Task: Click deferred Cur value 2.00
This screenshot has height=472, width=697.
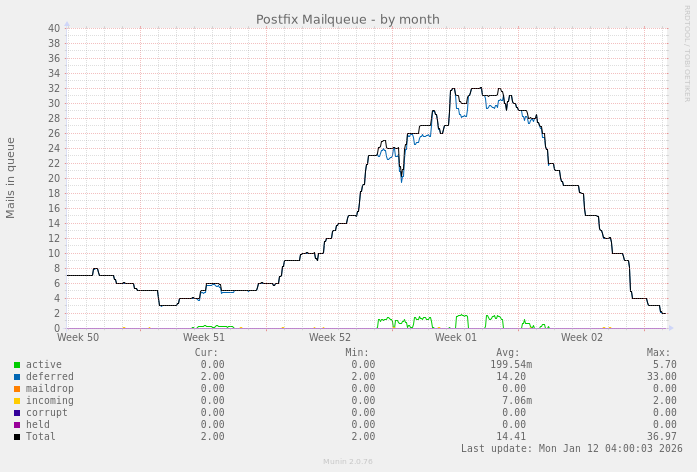Action: tap(212, 376)
